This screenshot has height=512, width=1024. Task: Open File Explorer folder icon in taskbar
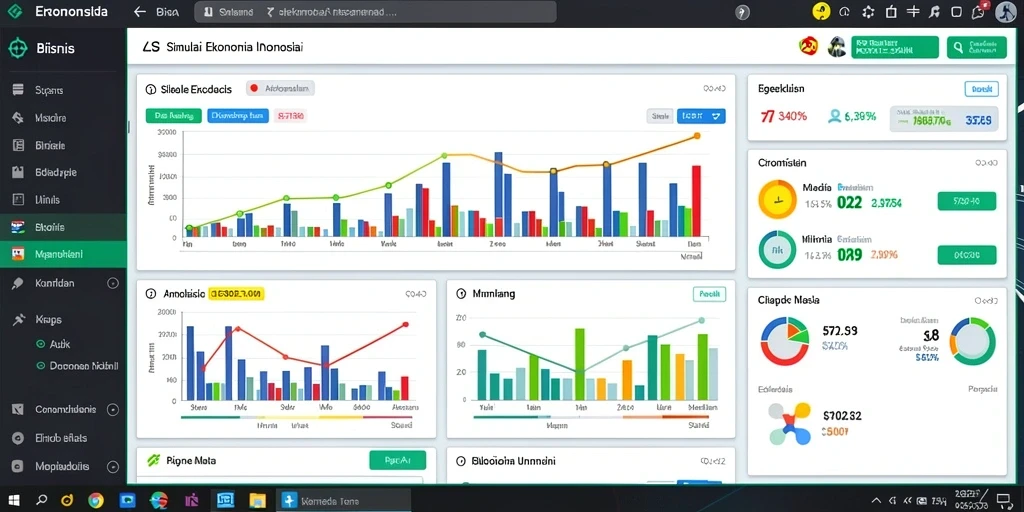[x=258, y=500]
